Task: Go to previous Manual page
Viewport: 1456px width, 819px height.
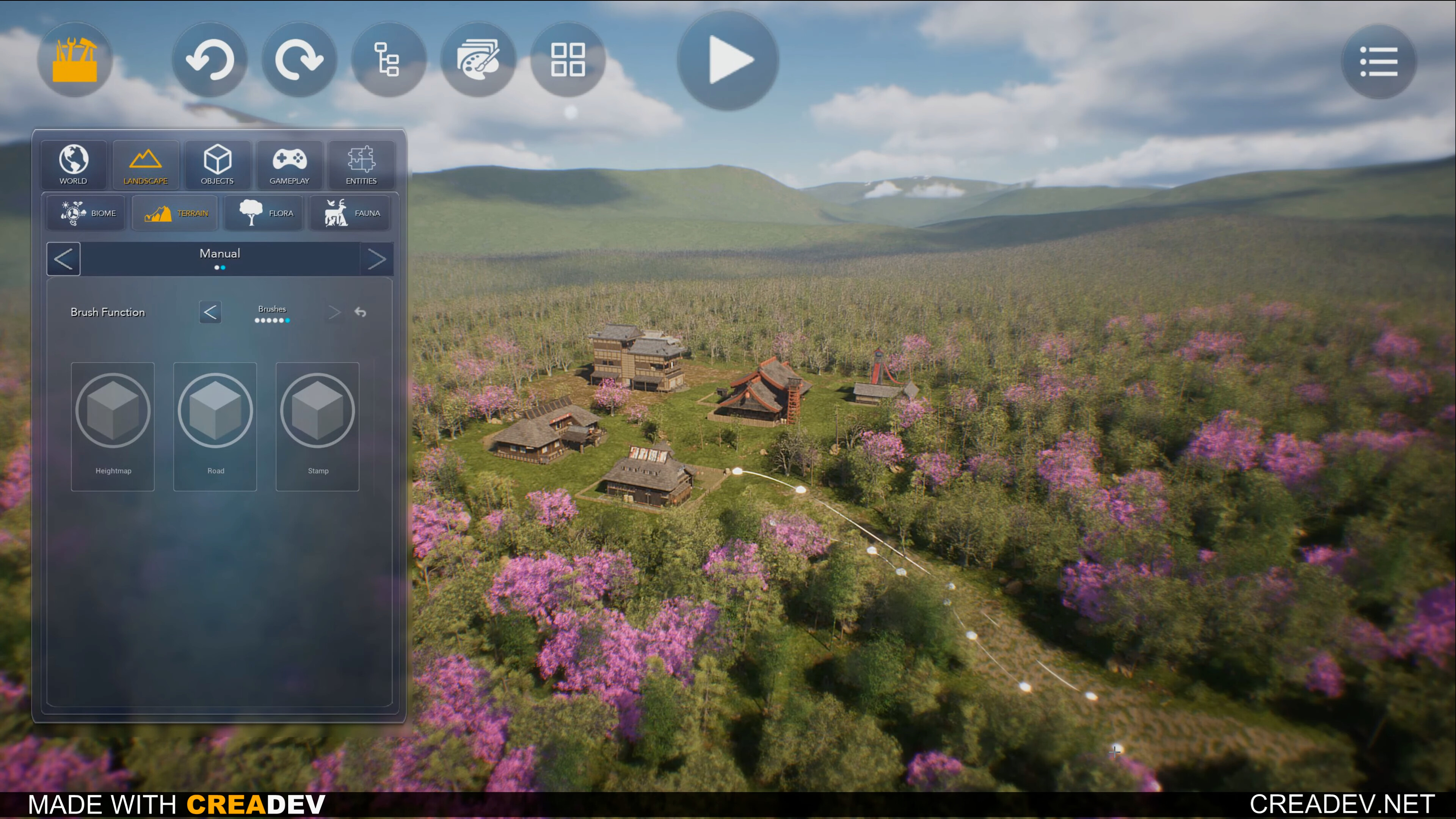Action: pyautogui.click(x=63, y=259)
